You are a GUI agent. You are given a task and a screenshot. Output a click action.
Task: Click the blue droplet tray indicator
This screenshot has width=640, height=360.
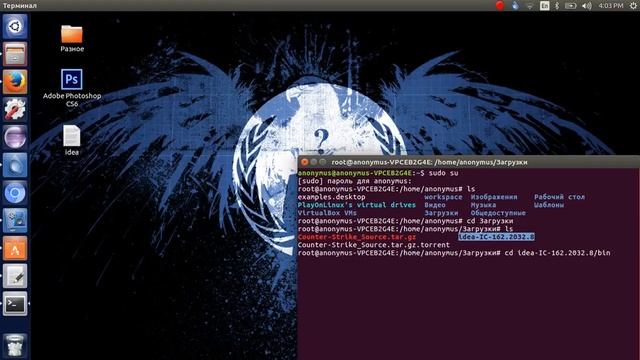[515, 5]
